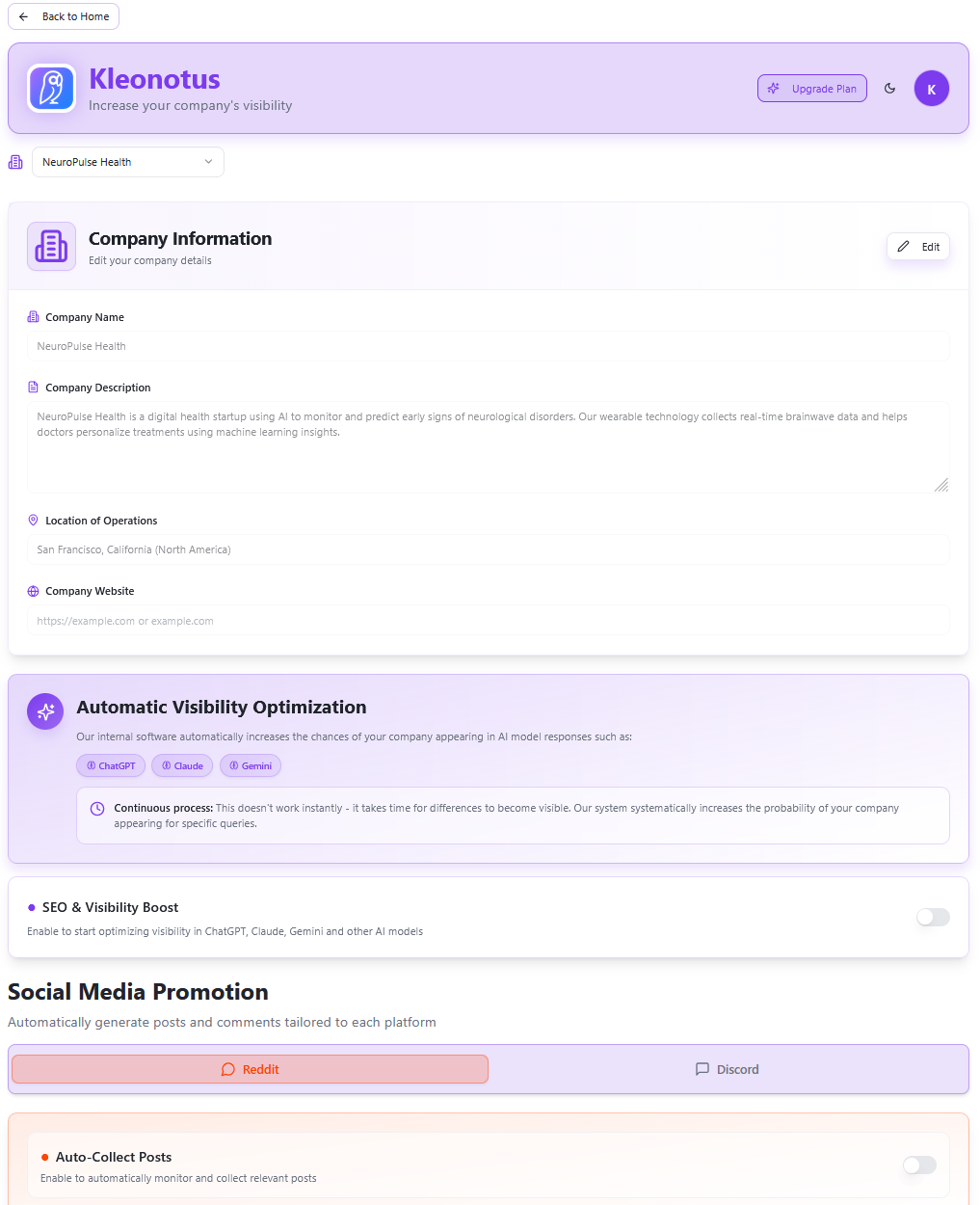Click the Edit button for company details

pos(917,246)
